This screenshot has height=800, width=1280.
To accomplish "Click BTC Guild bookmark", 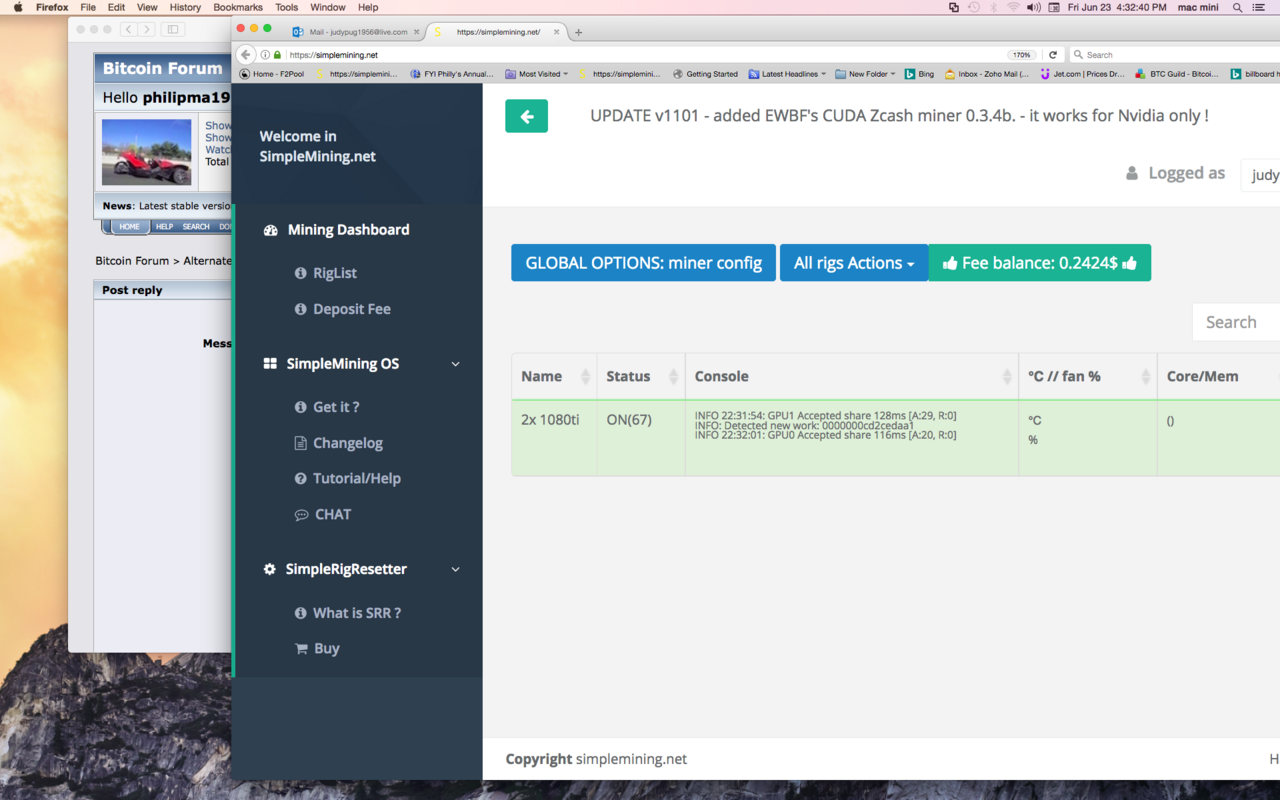I will pyautogui.click(x=1177, y=74).
